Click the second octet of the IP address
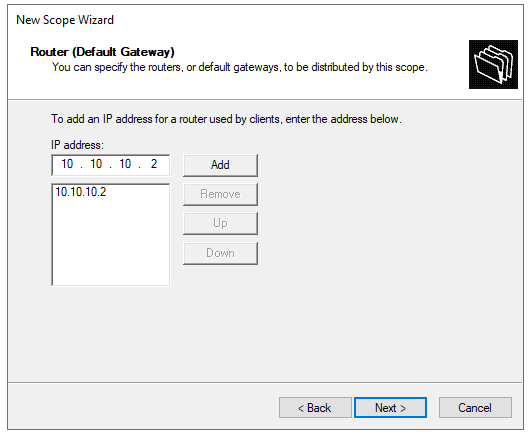 pyautogui.click(x=96, y=164)
